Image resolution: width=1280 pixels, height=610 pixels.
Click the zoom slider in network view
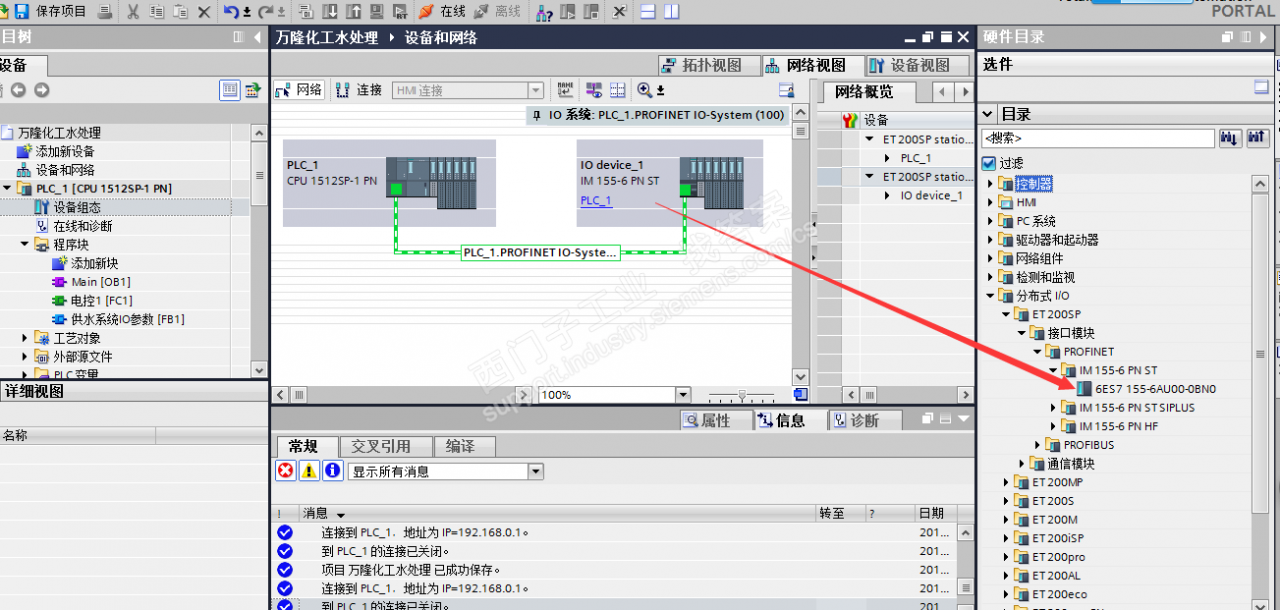pyautogui.click(x=742, y=395)
